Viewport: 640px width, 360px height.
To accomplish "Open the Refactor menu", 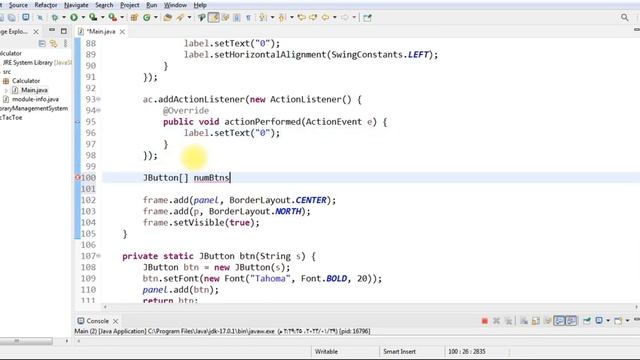I will (46, 5).
